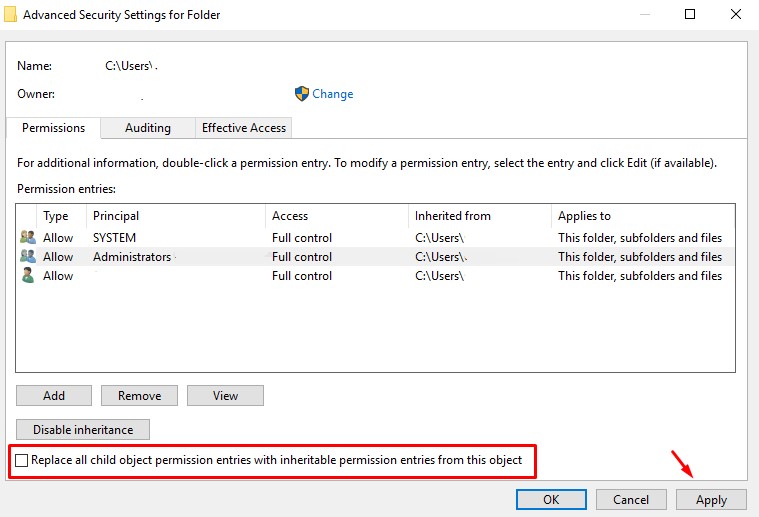The height and width of the screenshot is (517, 759).
Task: Click the Change owner link
Action: point(332,94)
